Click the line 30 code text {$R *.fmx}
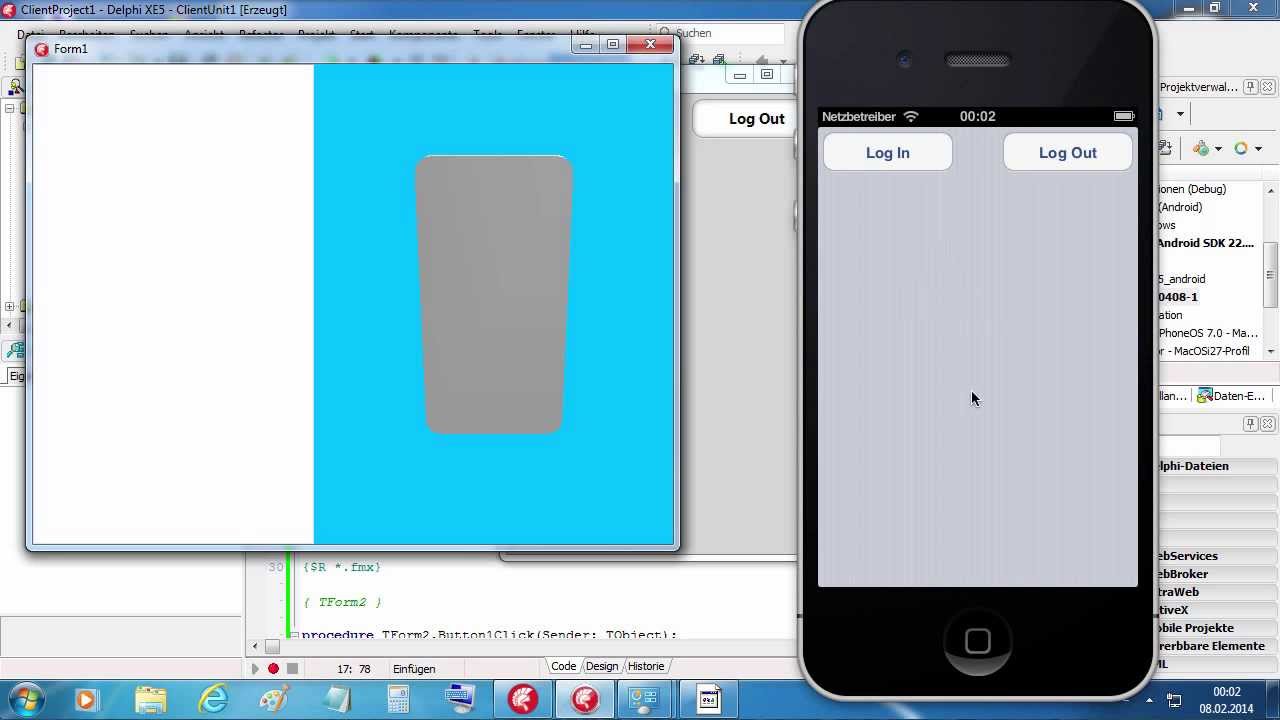The width and height of the screenshot is (1280, 720). (x=341, y=567)
